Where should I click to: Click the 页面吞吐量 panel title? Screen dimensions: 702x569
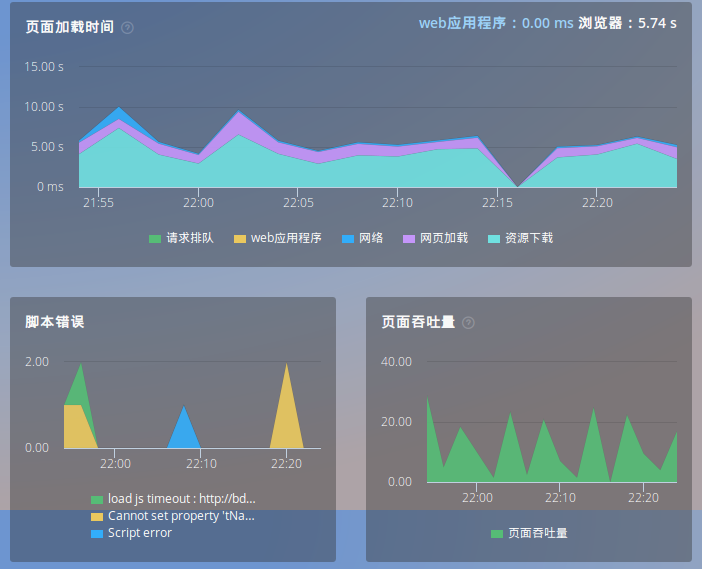click(418, 322)
